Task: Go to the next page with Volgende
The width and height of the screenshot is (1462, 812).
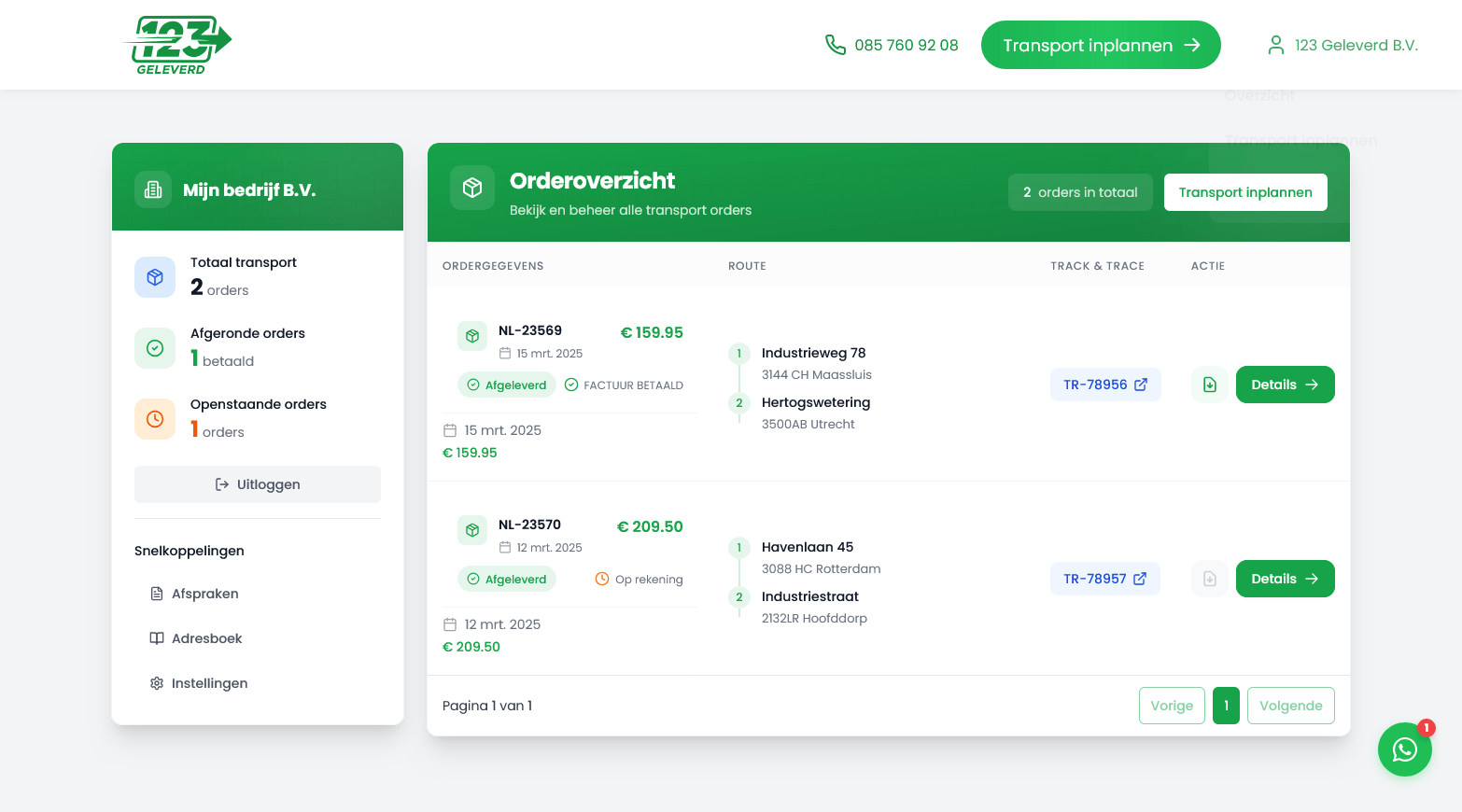Action: [x=1291, y=706]
